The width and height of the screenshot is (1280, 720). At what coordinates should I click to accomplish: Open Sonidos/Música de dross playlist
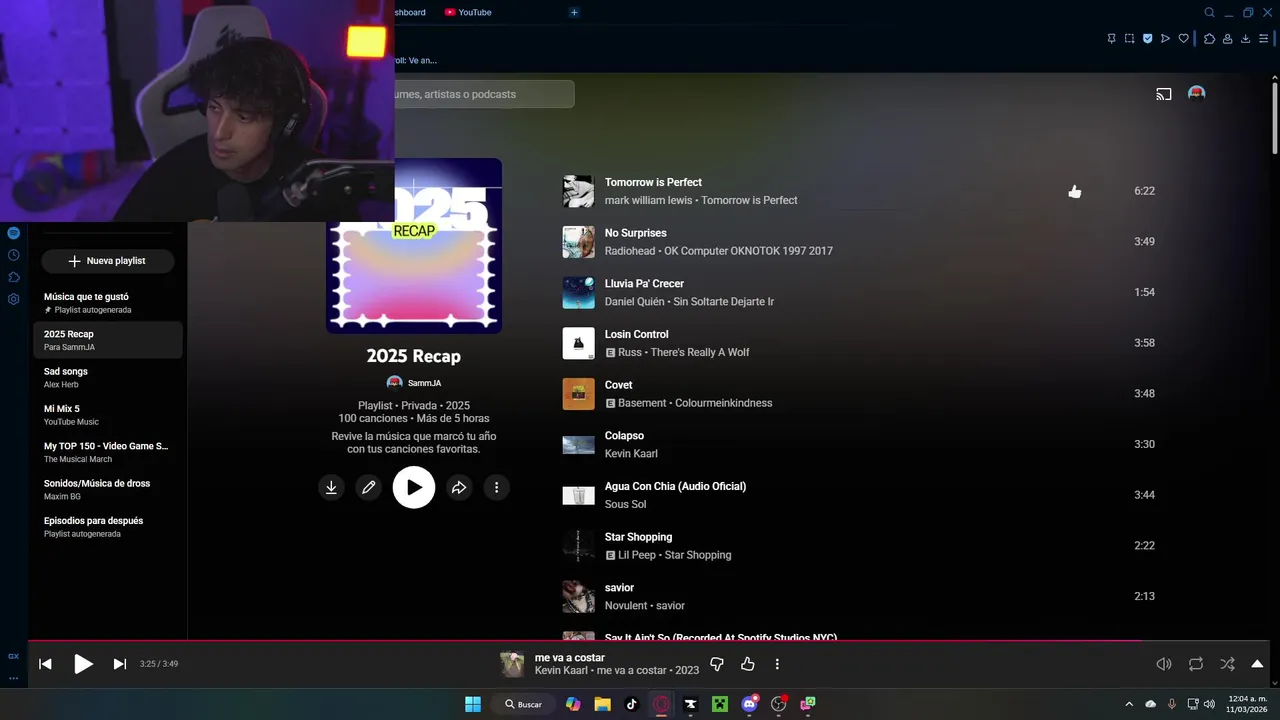pos(108,489)
